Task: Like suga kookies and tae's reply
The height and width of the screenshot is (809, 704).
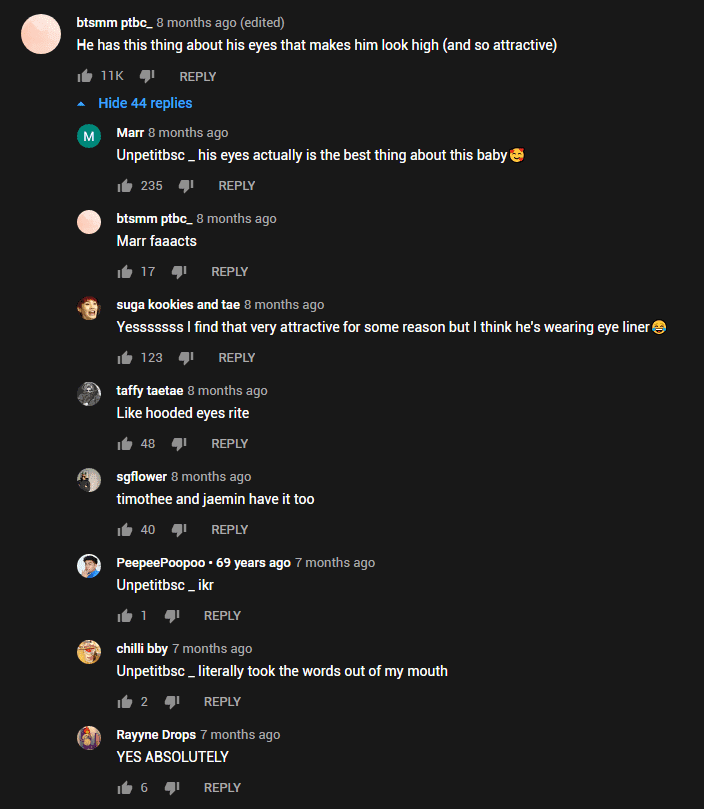Action: pos(125,357)
